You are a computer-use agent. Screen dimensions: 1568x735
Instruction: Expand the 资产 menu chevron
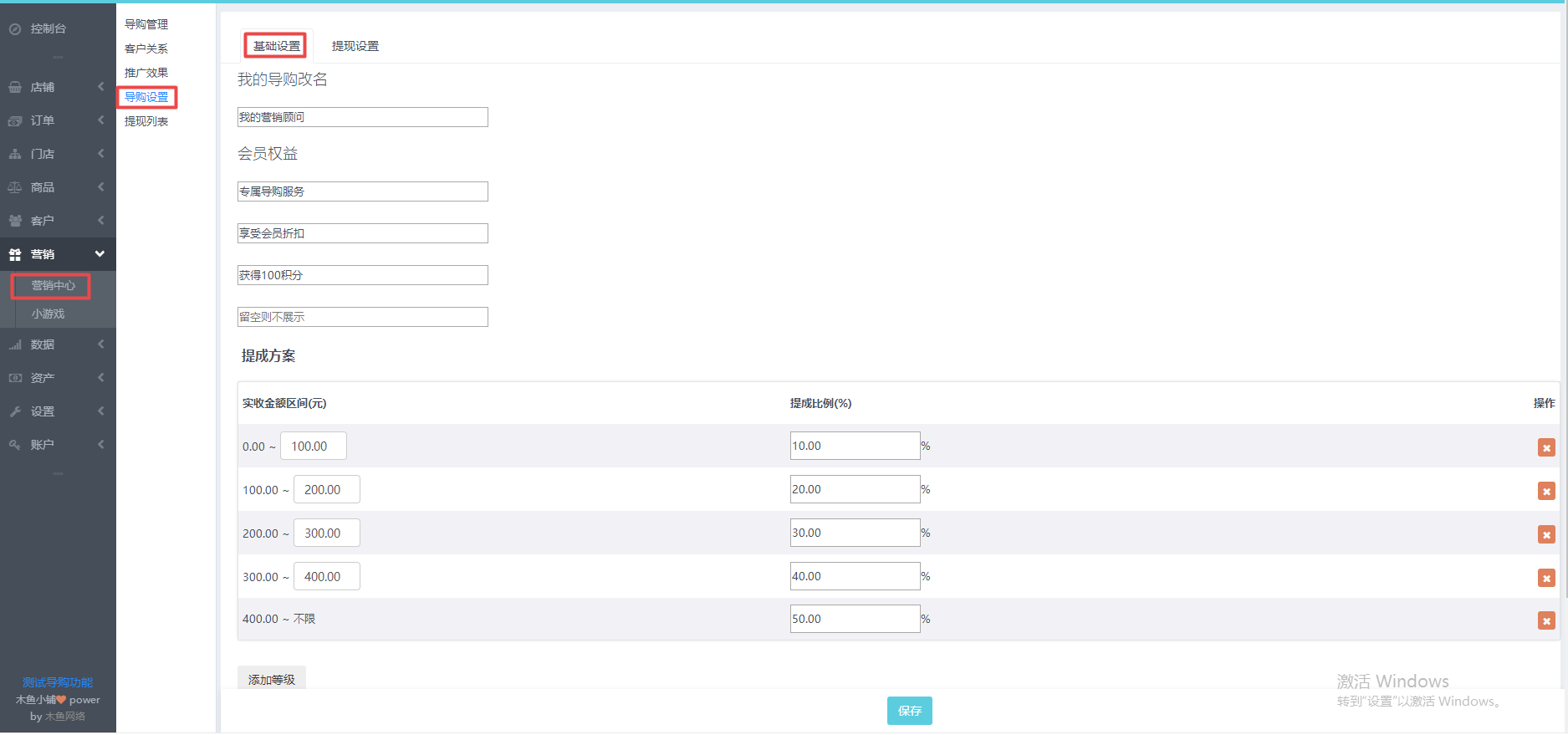[x=100, y=378]
